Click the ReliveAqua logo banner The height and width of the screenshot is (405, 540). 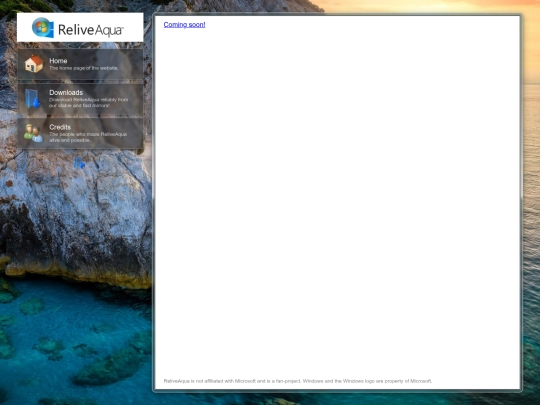click(80, 28)
